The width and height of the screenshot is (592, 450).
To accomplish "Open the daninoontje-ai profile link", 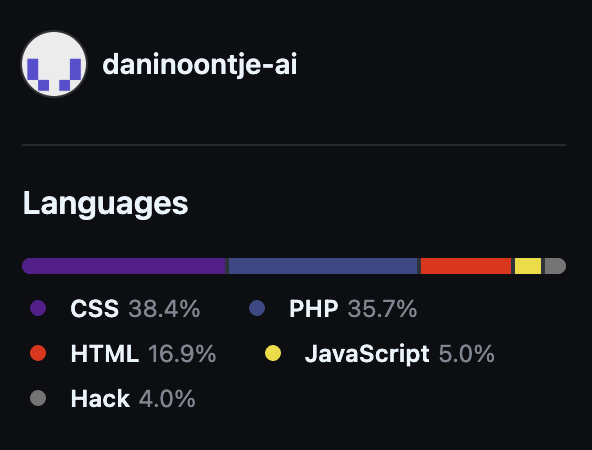I will [200, 65].
